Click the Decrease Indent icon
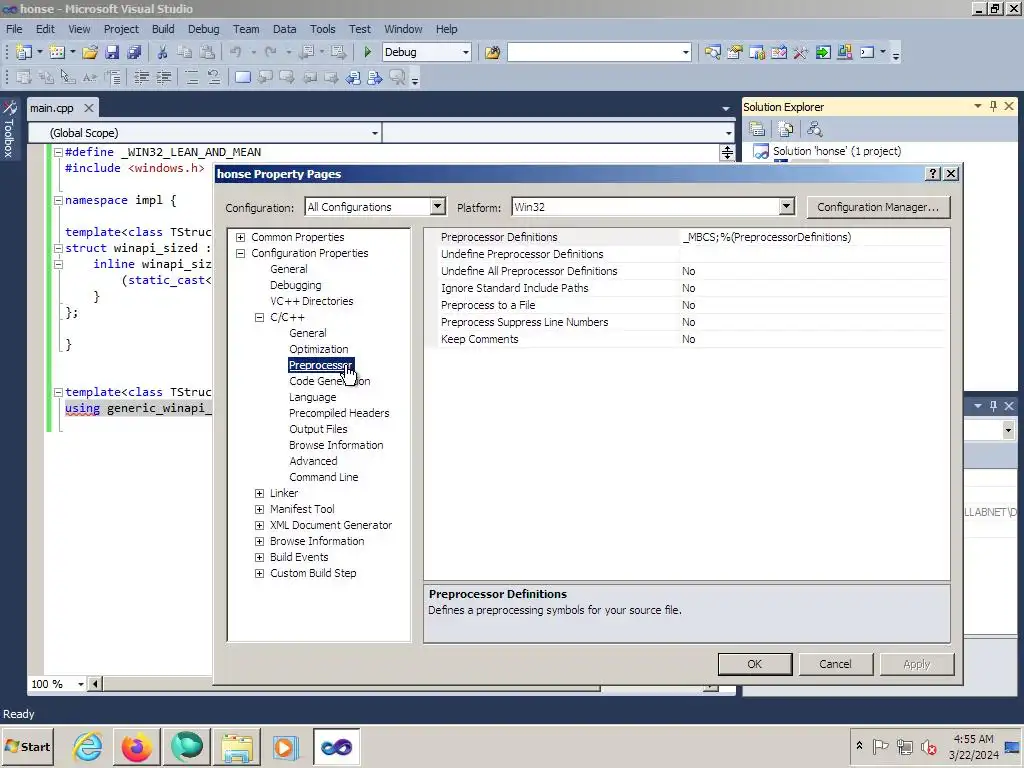The image size is (1024, 768). point(141,78)
